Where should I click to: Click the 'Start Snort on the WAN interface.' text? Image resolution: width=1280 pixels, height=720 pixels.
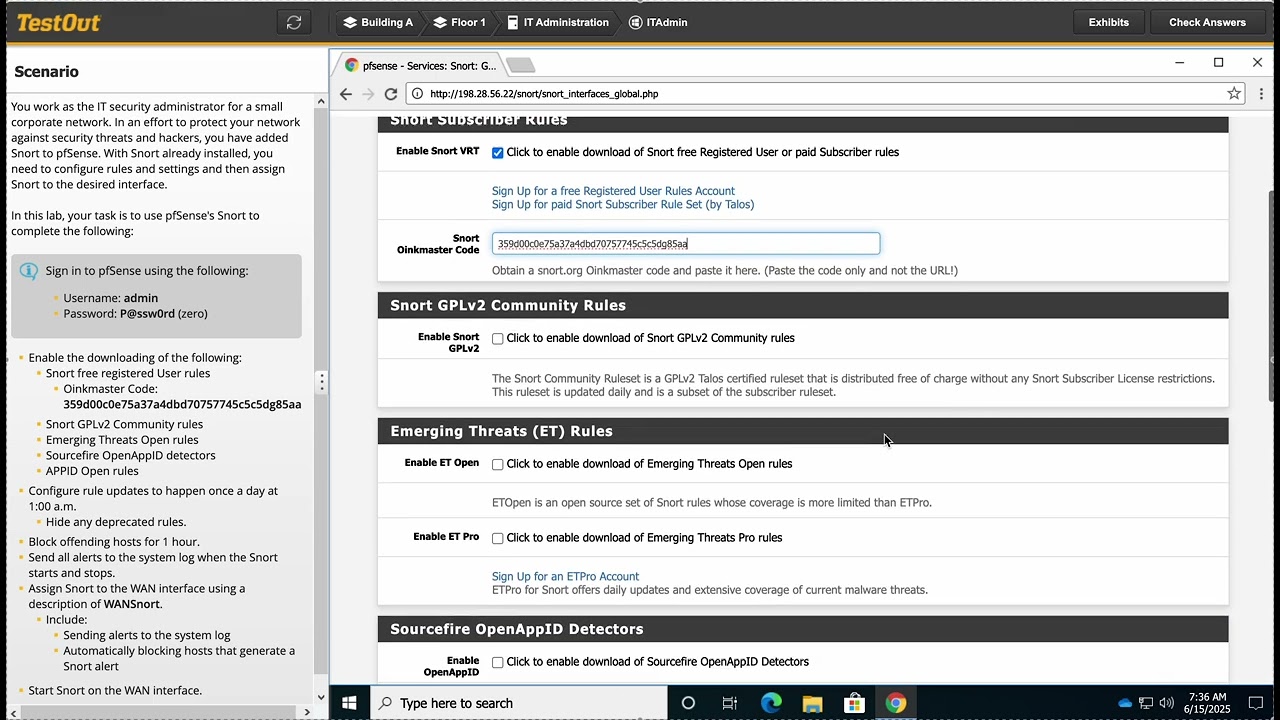115,691
